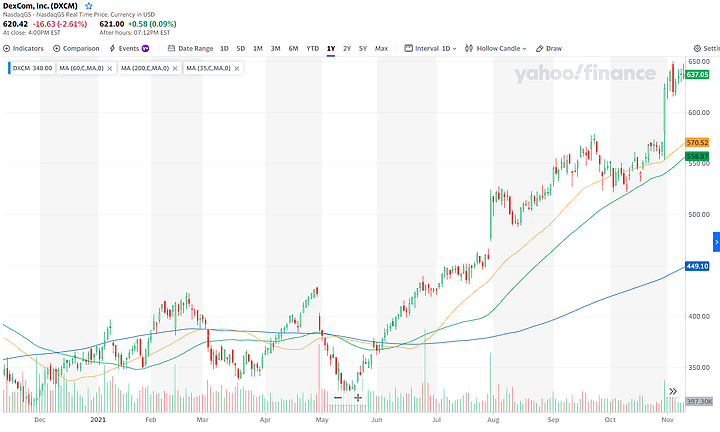Viewport: 720px width, 432px height.
Task: Click the purple Events badge icon
Action: [x=146, y=48]
